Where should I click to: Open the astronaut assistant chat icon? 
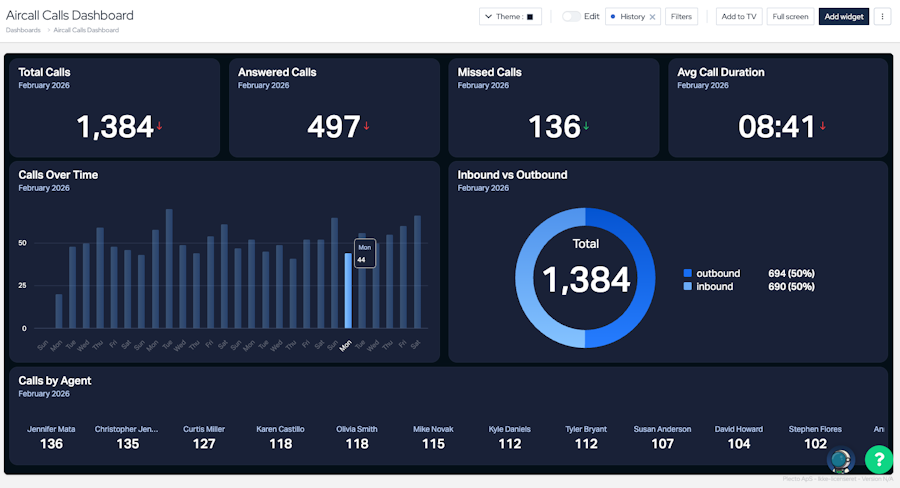841,460
